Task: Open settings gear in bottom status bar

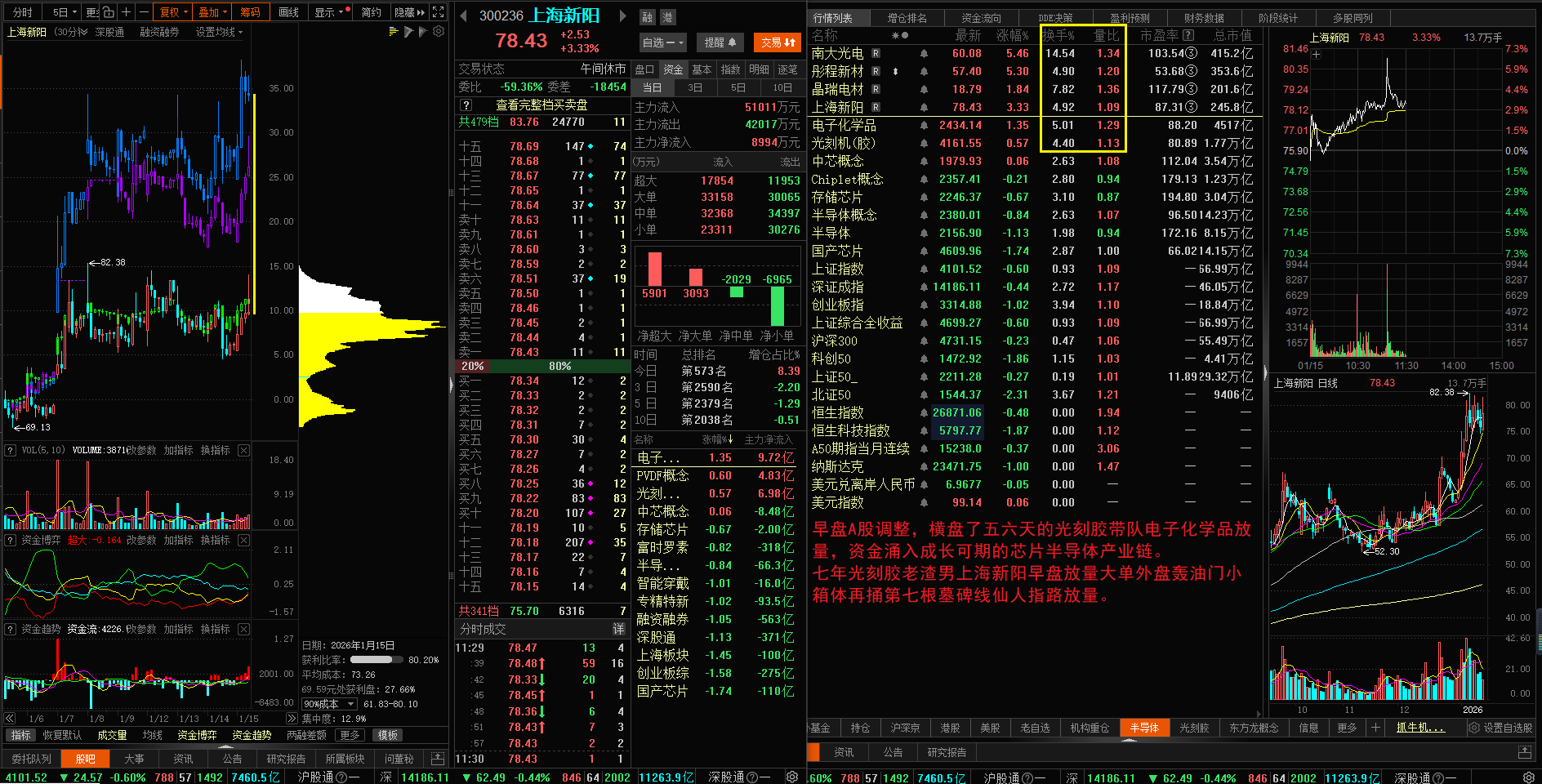Action: point(791,777)
